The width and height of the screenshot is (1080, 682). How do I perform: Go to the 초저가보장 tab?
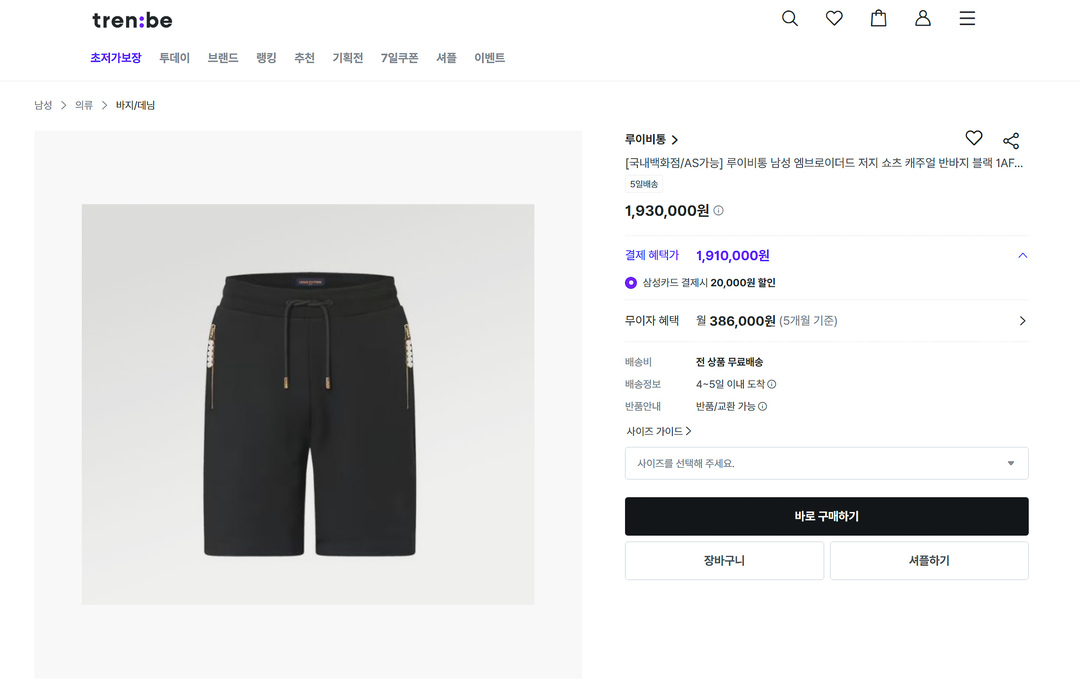(116, 58)
